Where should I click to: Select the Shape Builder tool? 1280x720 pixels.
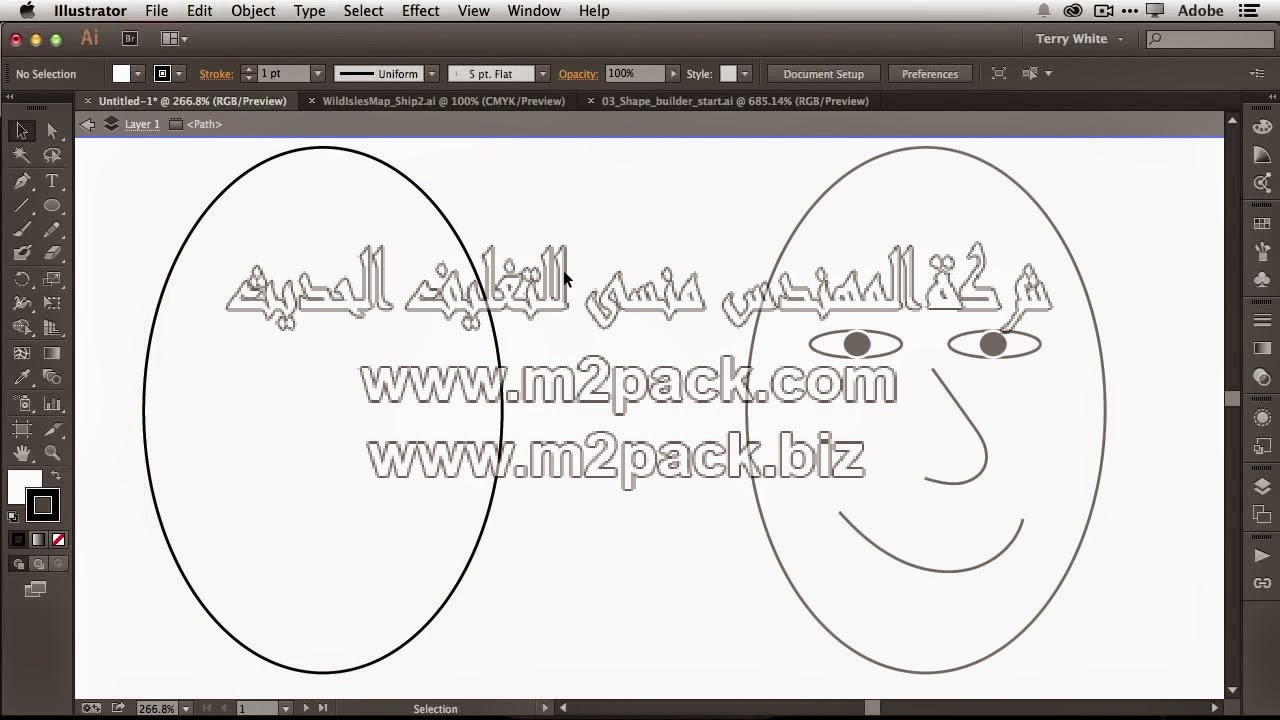click(22, 328)
